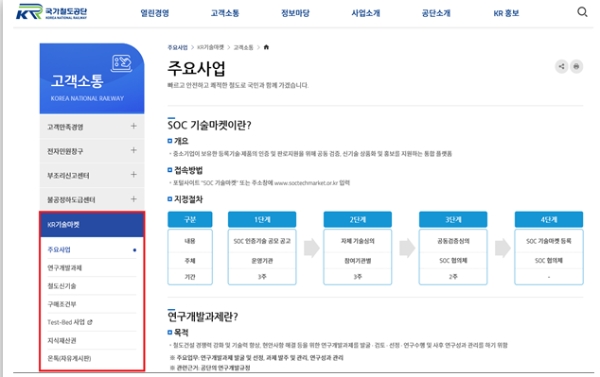
Task: Click the 고객만족경영 sidebar label
Action: tap(65, 127)
